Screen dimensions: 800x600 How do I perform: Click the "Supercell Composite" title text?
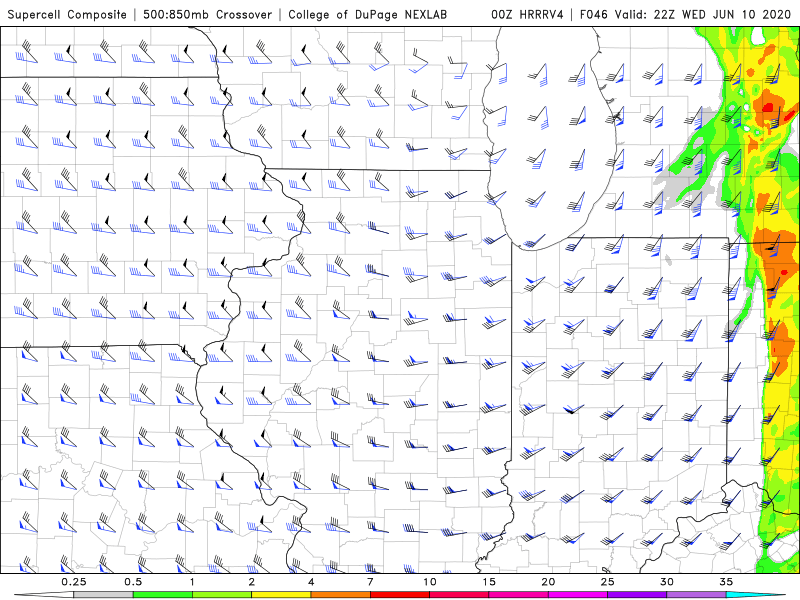[x=67, y=15]
